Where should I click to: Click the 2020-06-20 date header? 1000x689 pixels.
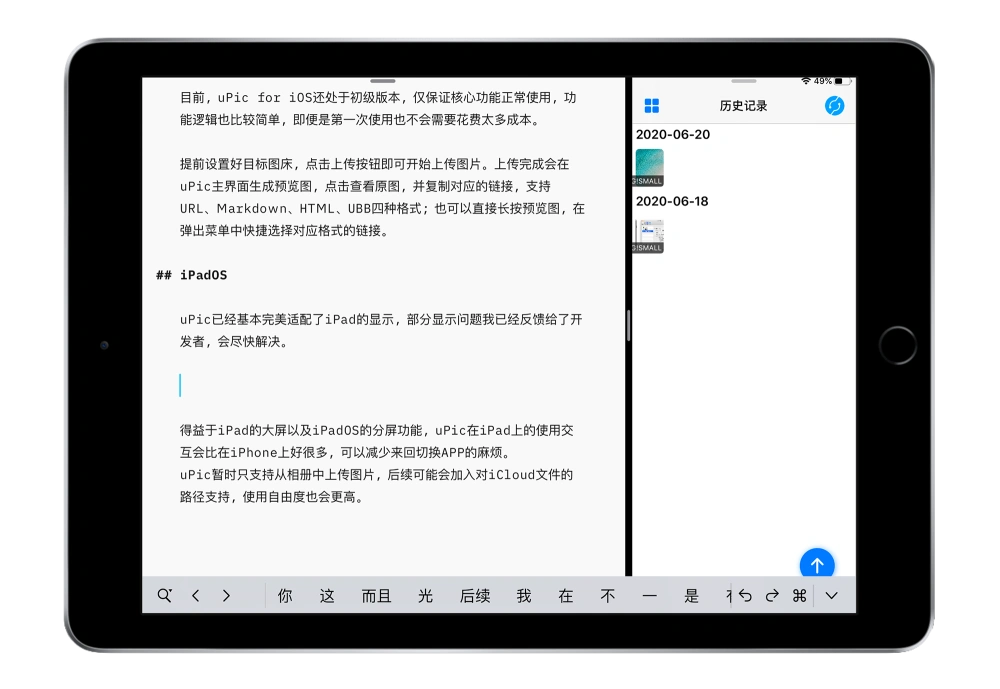tap(673, 135)
